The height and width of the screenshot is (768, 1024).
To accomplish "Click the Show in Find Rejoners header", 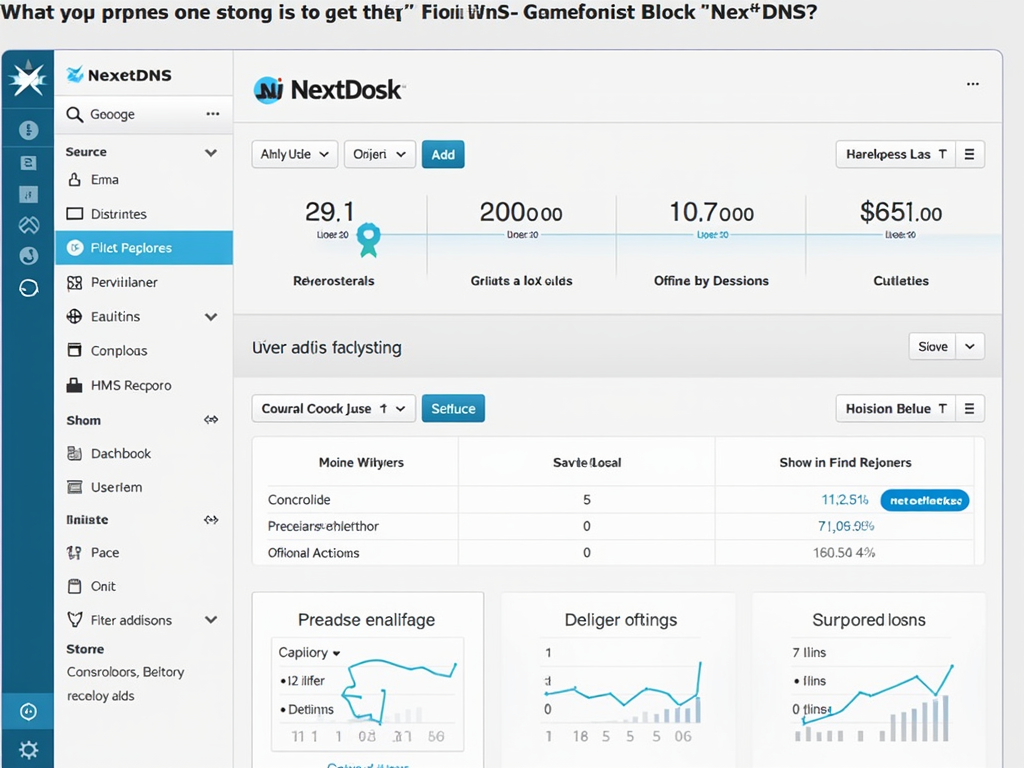I will point(845,462).
